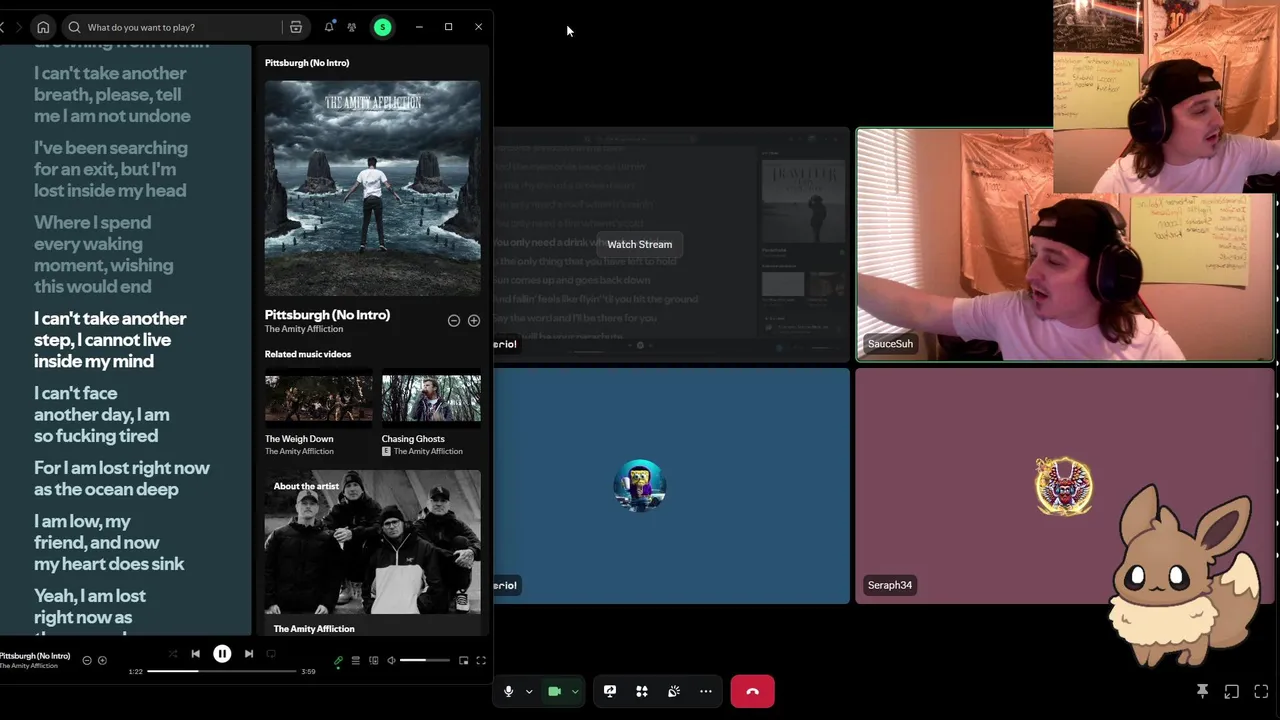Viewport: 1280px width, 720px height.
Task: Click Pittsburgh panel header title
Action: [307, 63]
